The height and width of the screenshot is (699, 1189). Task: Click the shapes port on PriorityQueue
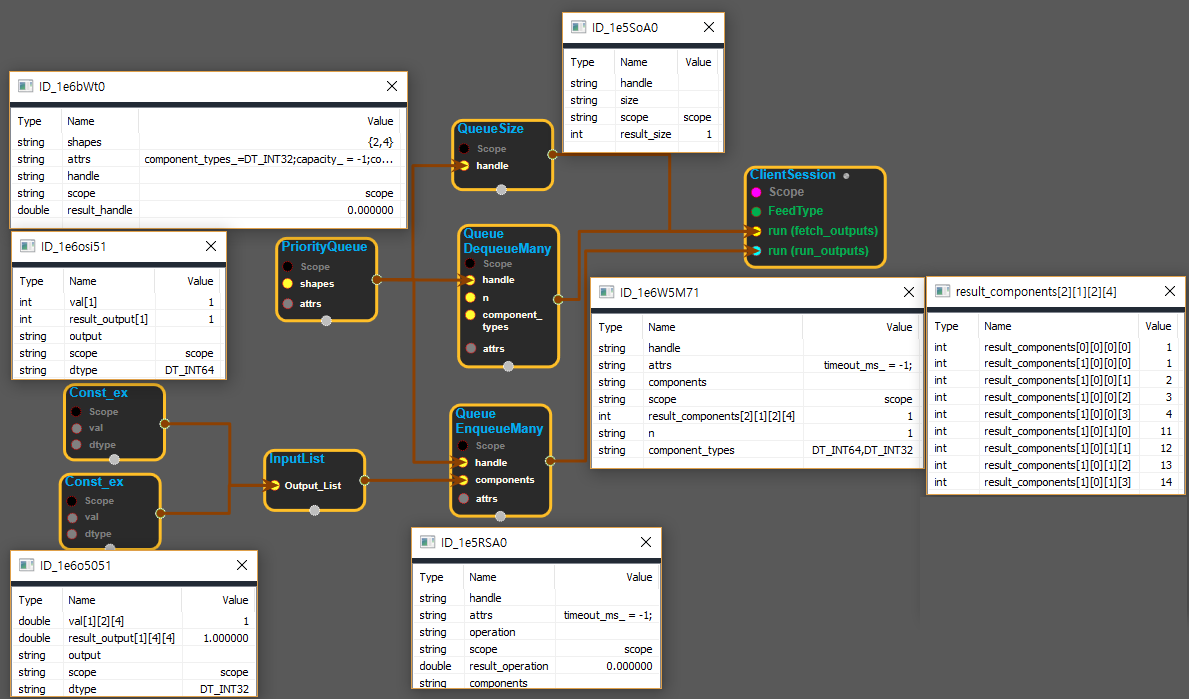coord(288,284)
